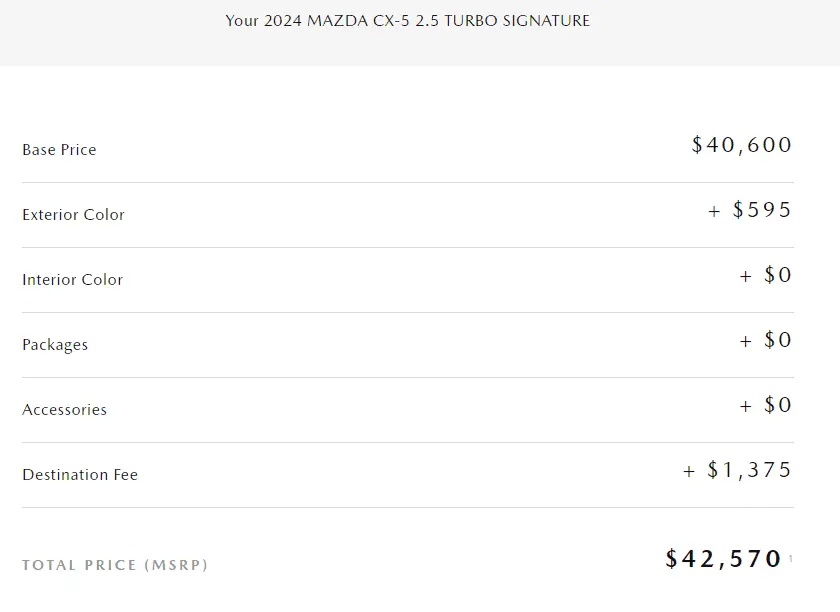Click the plus sign in the Packages row

point(745,341)
